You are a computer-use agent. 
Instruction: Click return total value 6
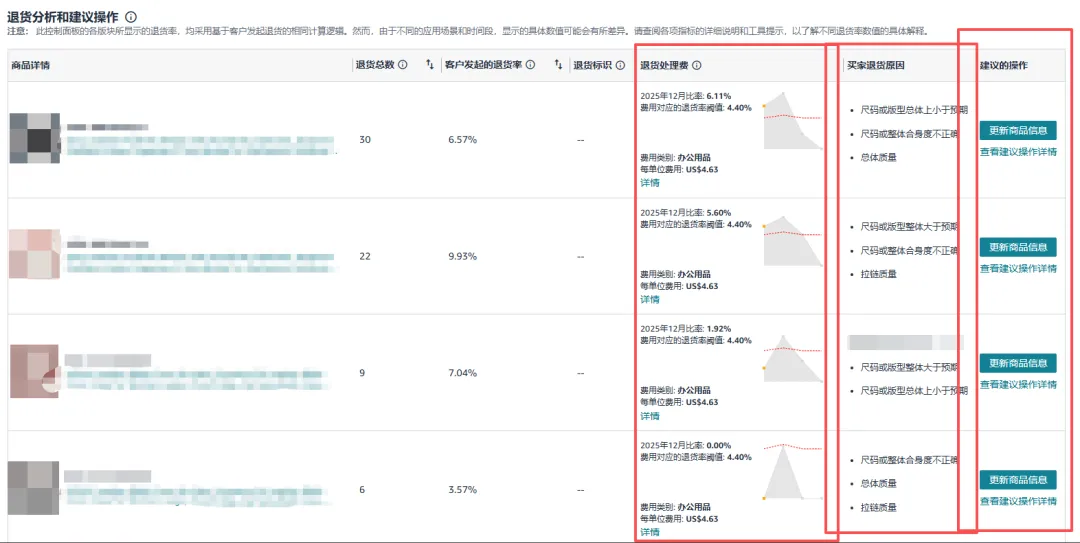click(x=362, y=489)
